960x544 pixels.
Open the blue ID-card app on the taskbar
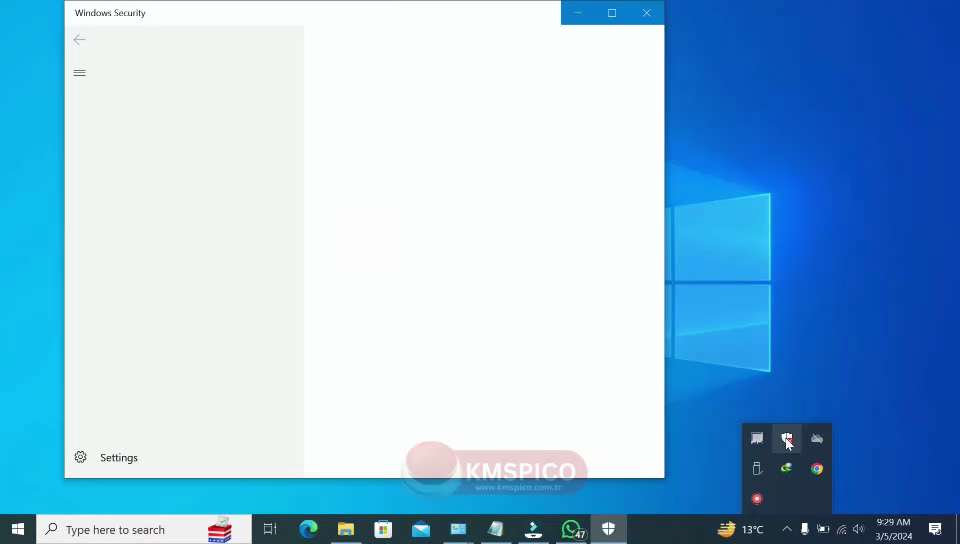pos(458,529)
